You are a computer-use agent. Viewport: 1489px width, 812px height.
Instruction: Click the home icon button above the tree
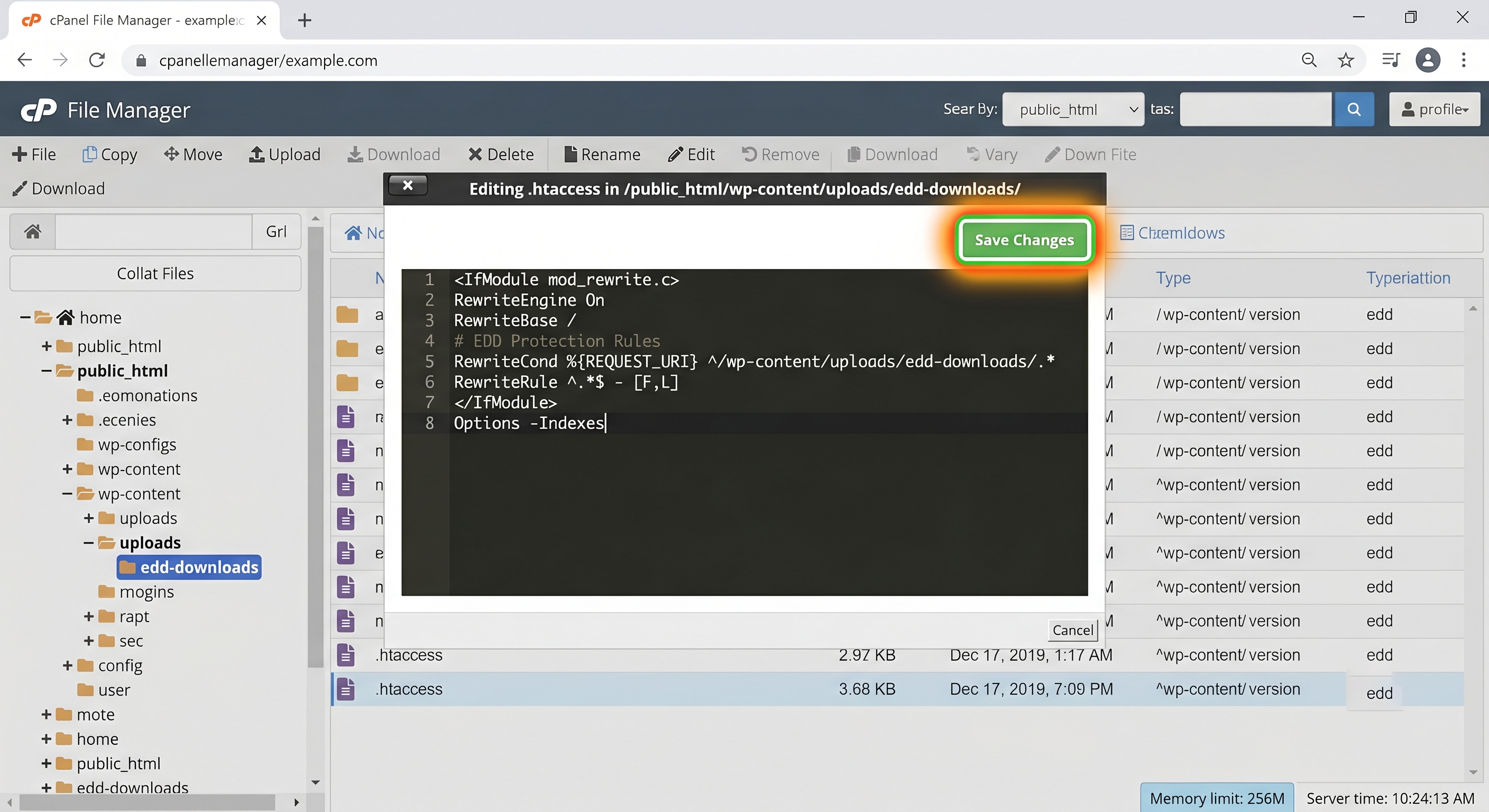[x=32, y=232]
